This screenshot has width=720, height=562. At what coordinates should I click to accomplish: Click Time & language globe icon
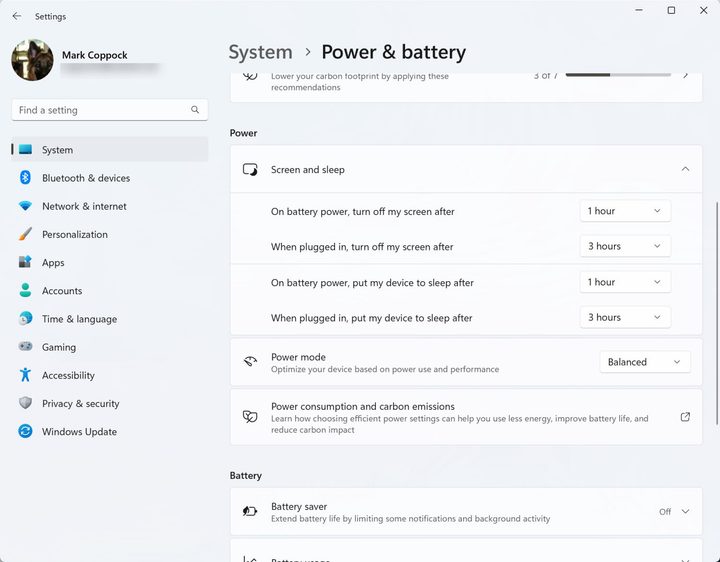click(x=25, y=319)
